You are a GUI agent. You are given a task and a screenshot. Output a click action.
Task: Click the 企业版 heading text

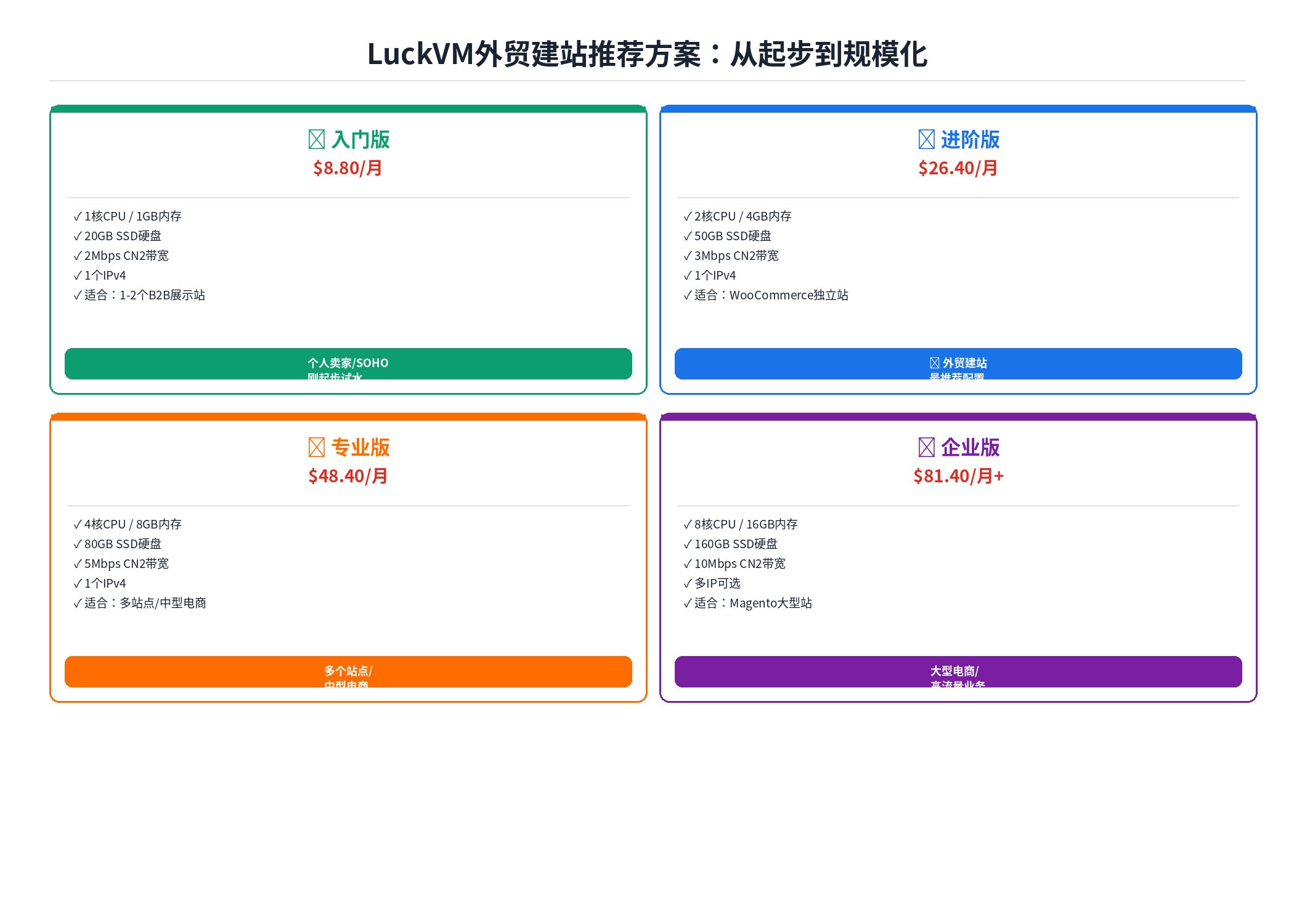click(x=970, y=447)
